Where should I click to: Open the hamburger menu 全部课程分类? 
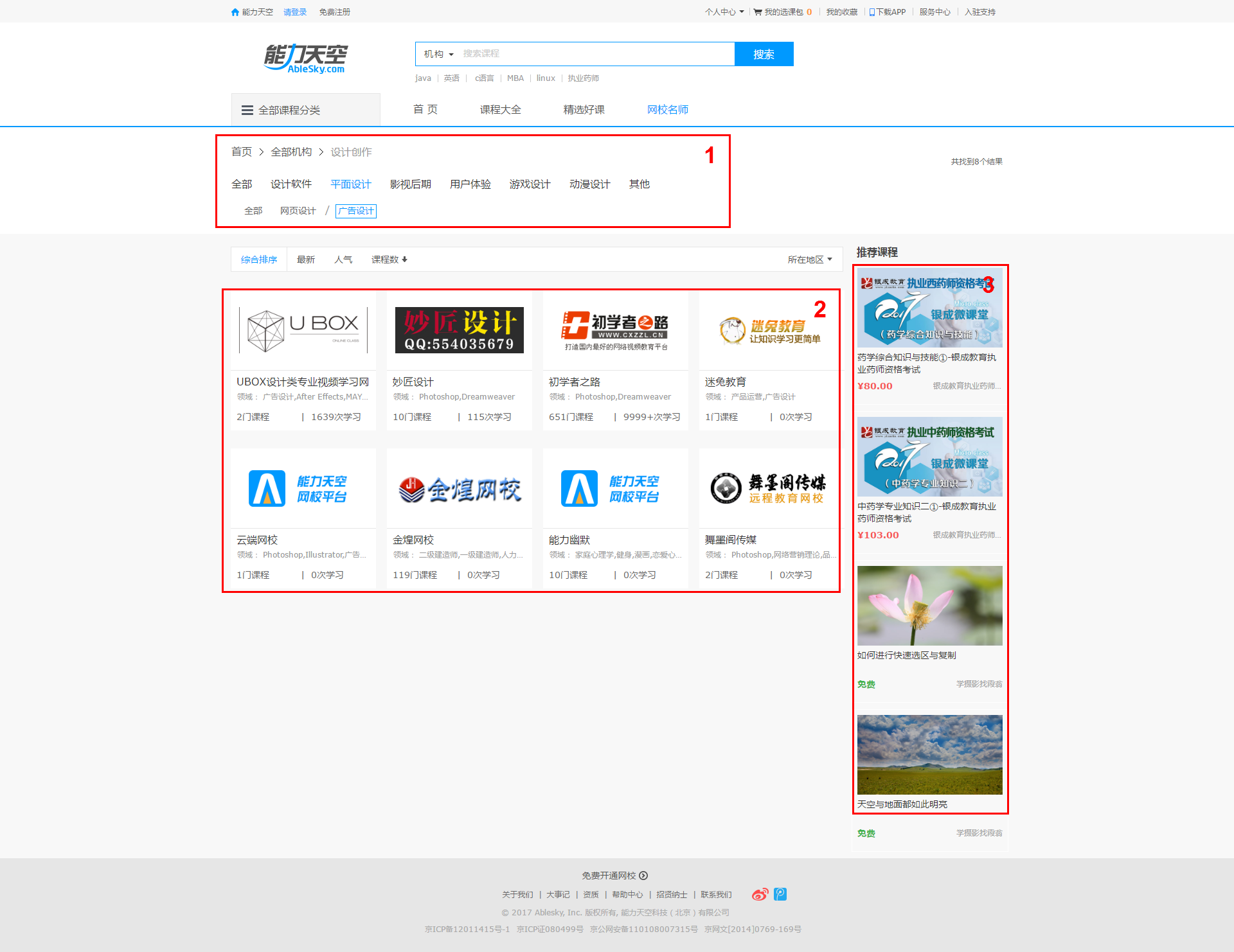(247, 110)
